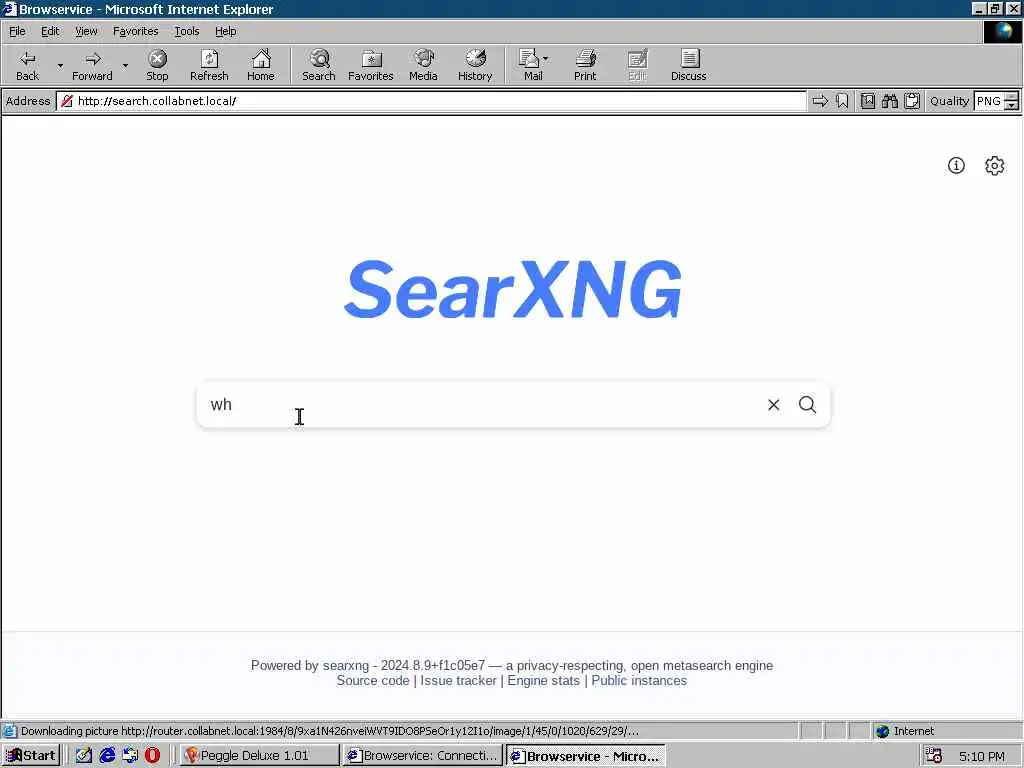Viewport: 1024px width, 768px height.
Task: Open the Back history dropdown arrow
Action: 60,65
